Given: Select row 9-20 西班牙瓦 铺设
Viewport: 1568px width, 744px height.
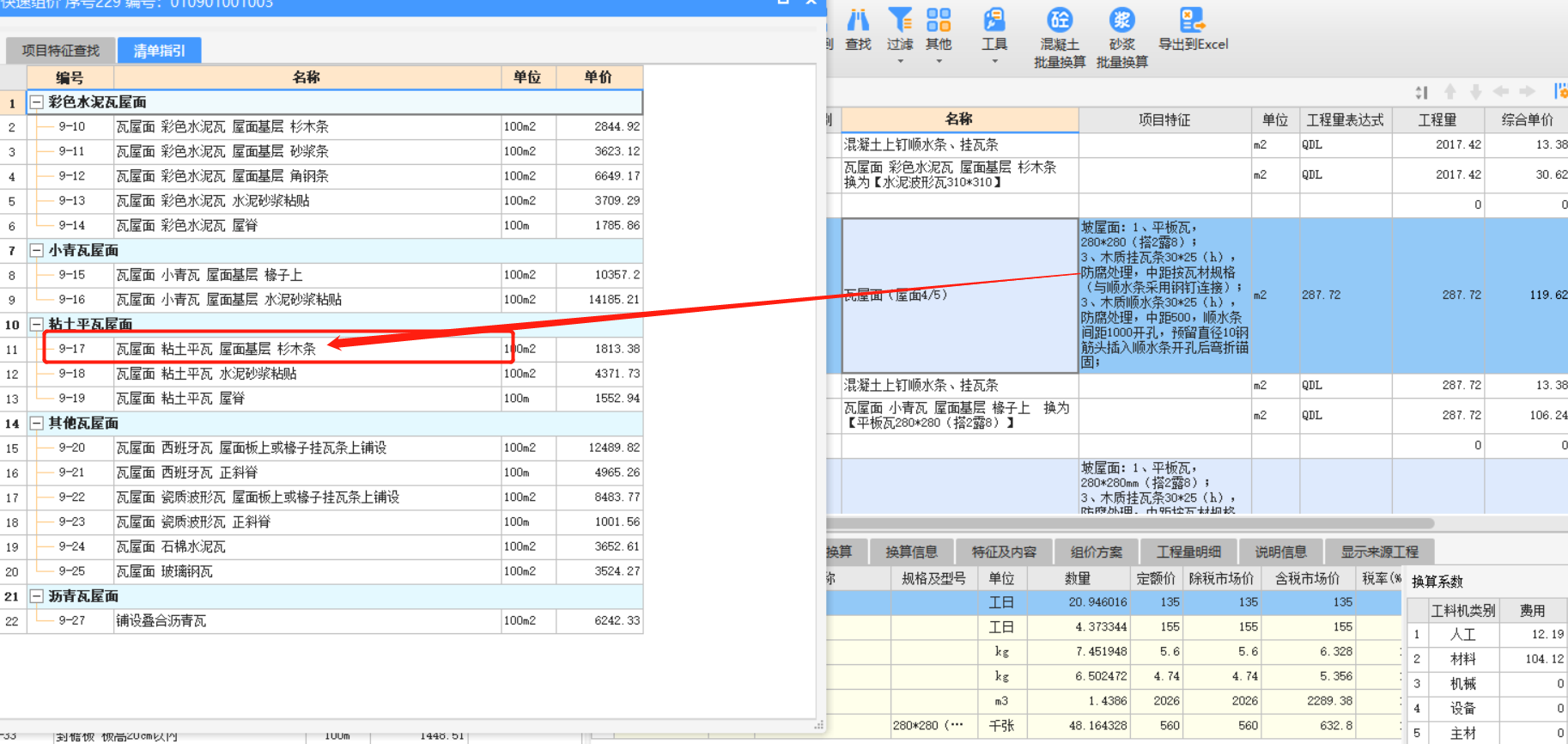Looking at the screenshot, I should point(335,448).
